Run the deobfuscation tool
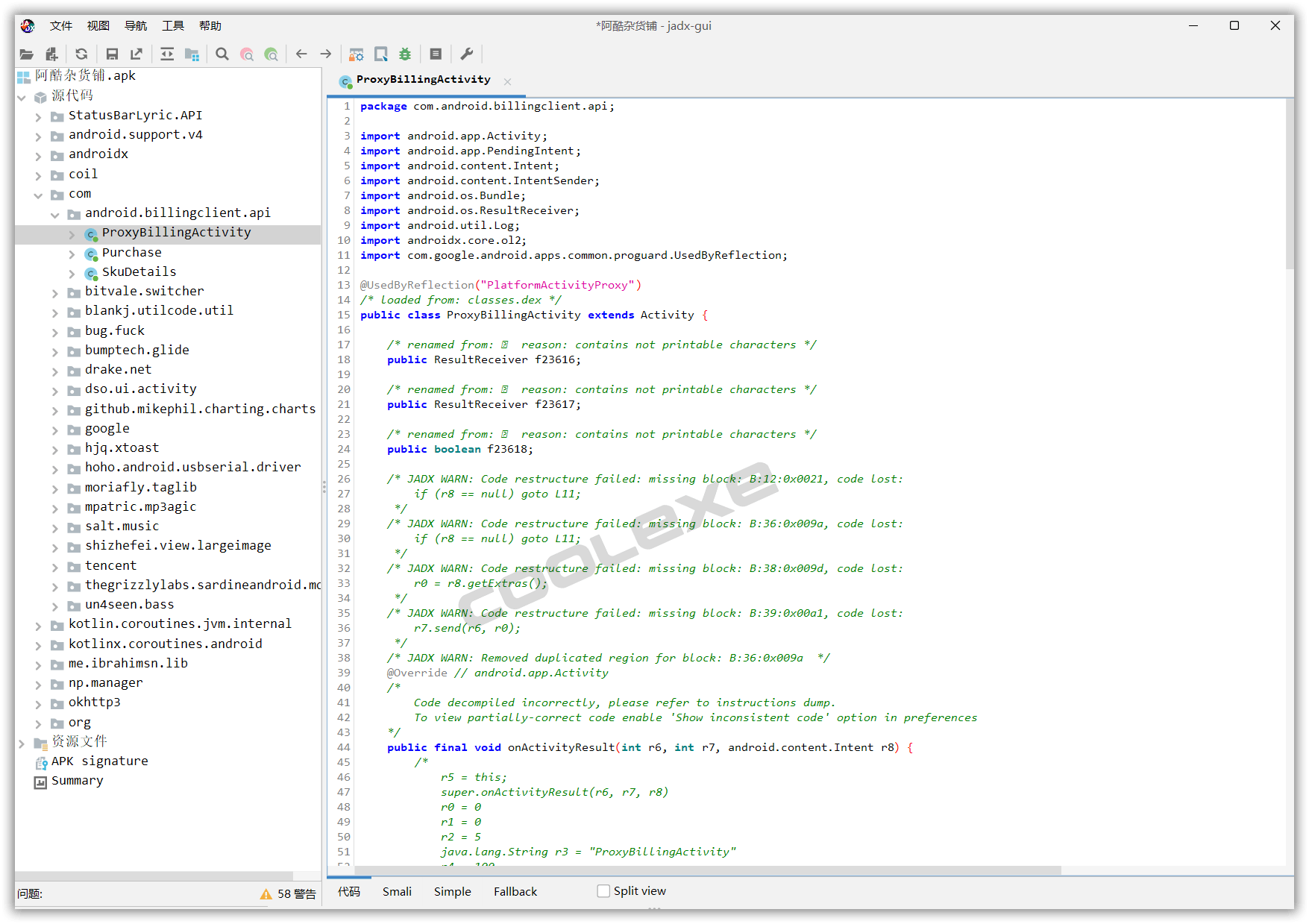1309x924 pixels. click(x=356, y=54)
